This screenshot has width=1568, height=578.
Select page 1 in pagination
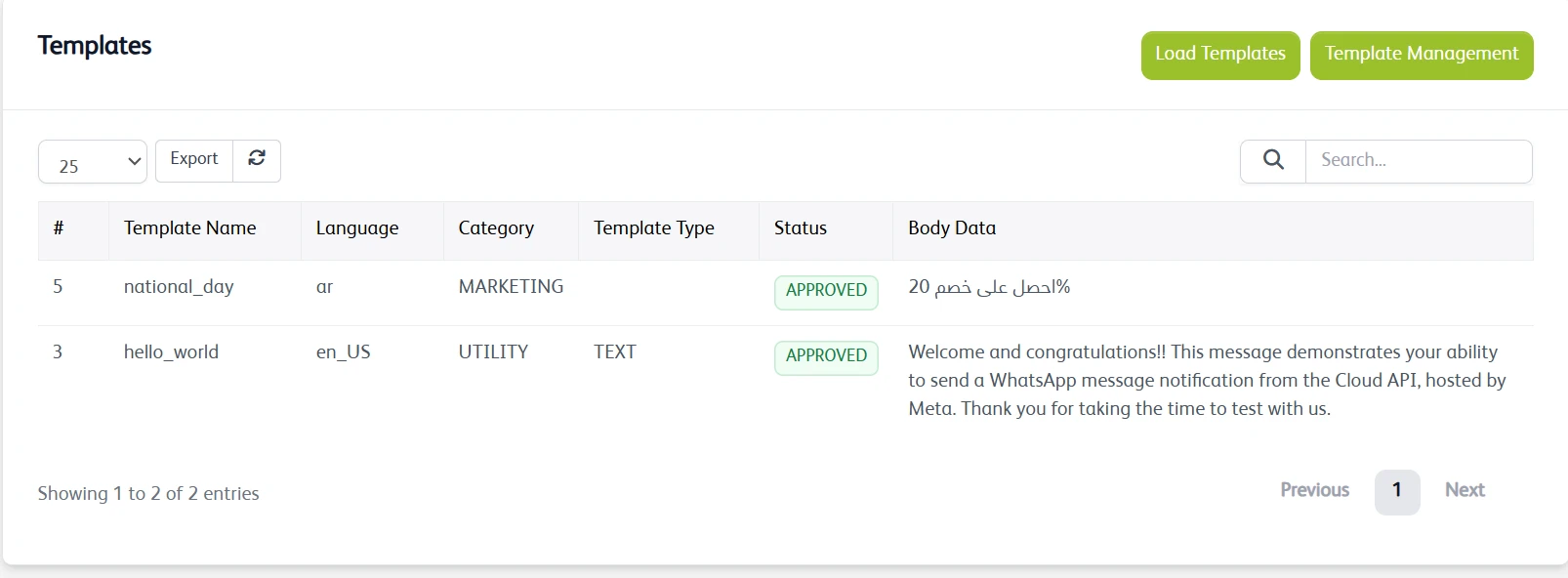(1396, 491)
